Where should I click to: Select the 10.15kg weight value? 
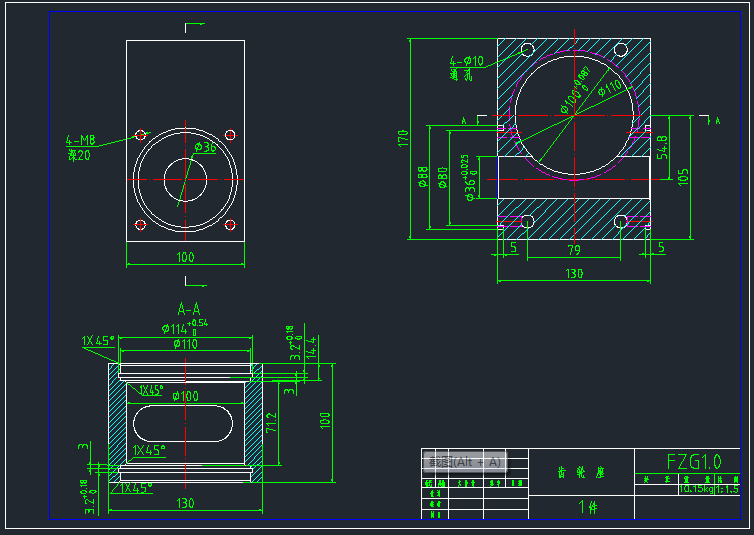click(696, 489)
